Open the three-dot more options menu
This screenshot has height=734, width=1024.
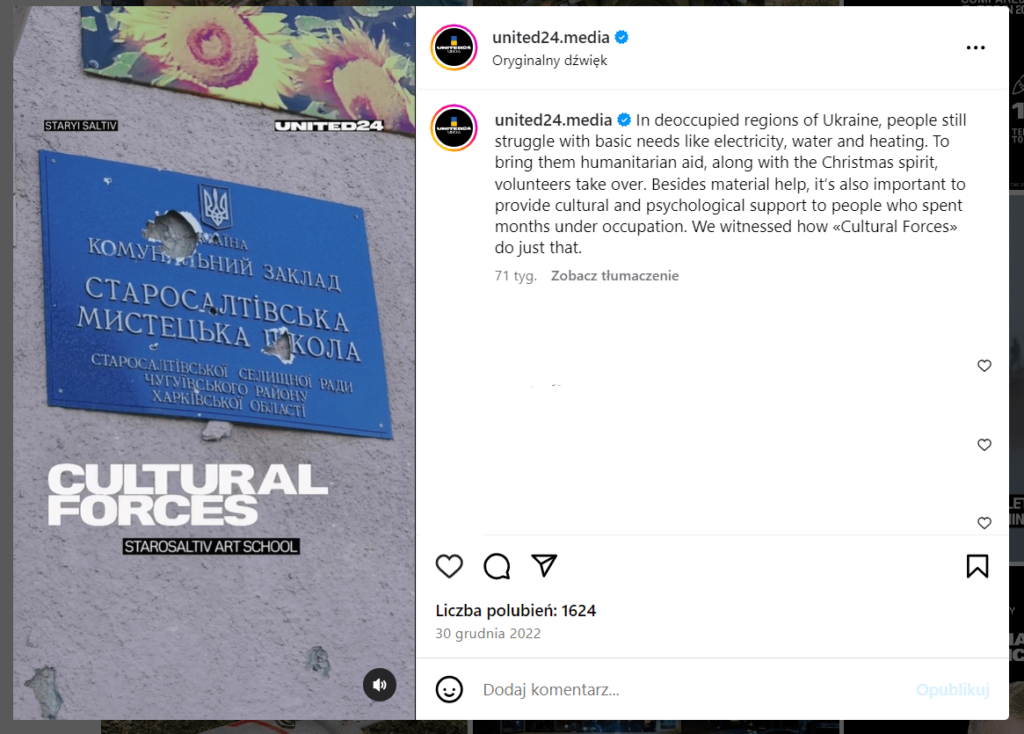tap(975, 48)
